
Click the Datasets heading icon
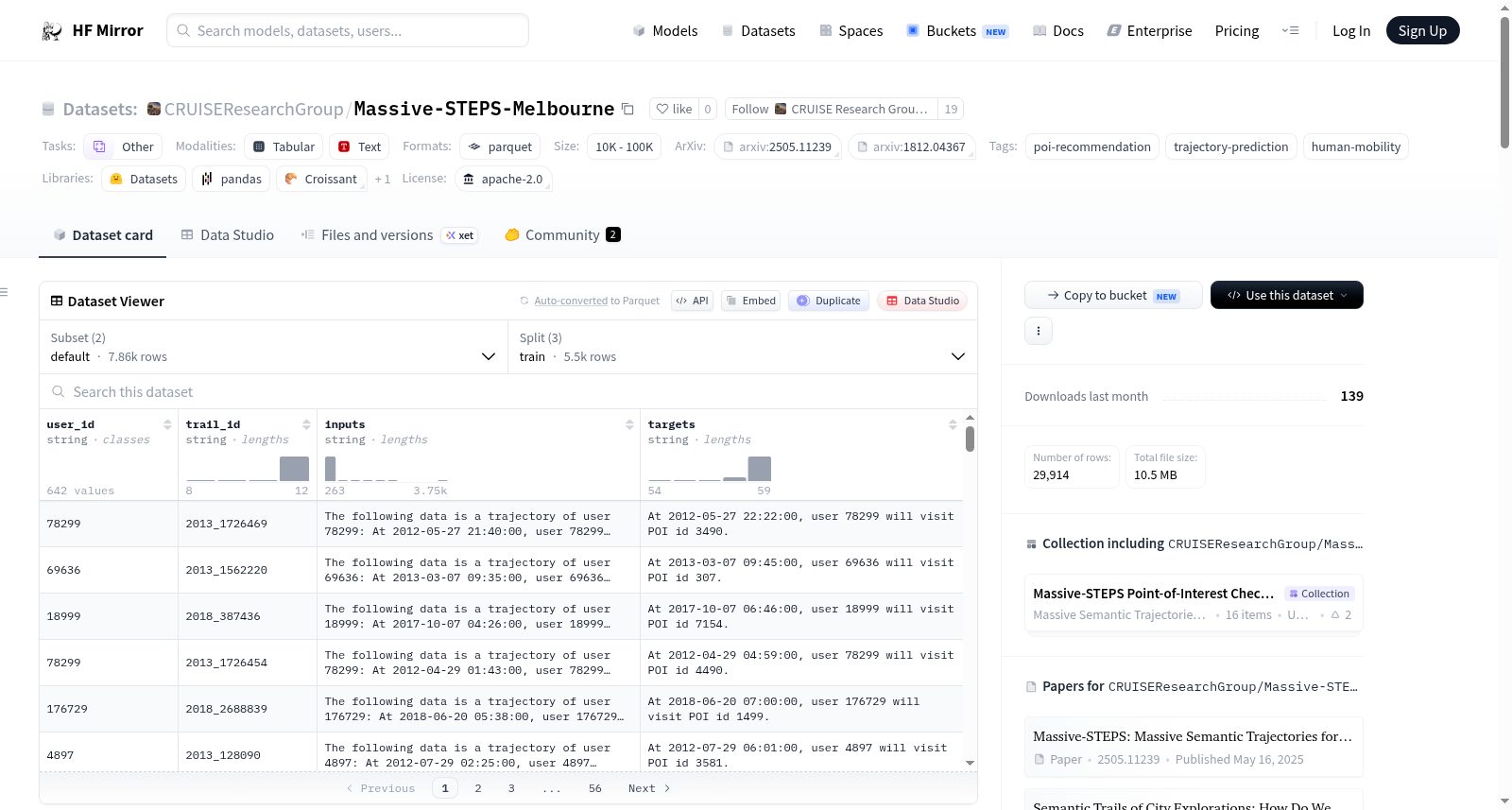tap(48, 109)
